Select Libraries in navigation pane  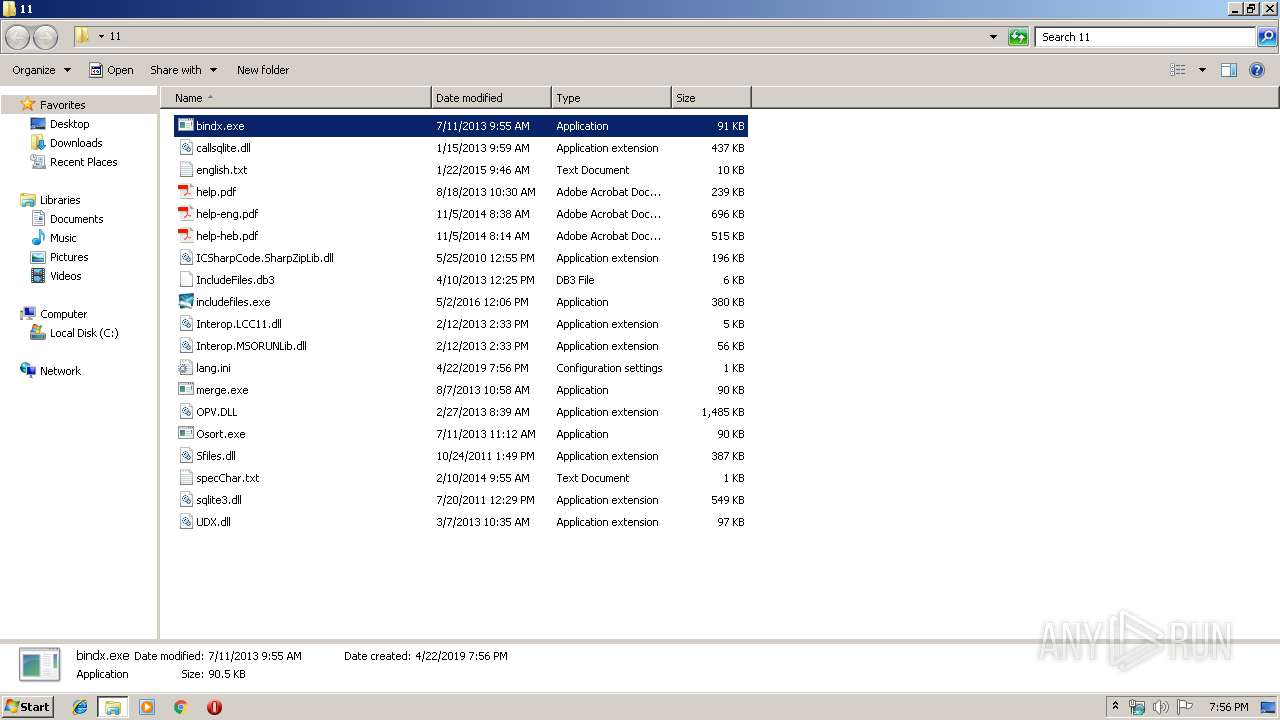click(x=60, y=200)
